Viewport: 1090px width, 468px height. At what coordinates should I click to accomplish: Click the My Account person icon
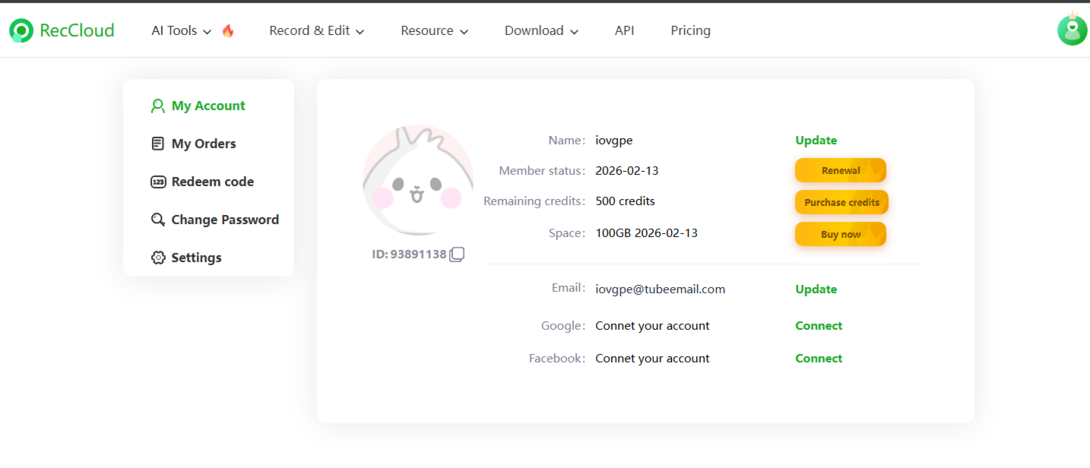[158, 106]
